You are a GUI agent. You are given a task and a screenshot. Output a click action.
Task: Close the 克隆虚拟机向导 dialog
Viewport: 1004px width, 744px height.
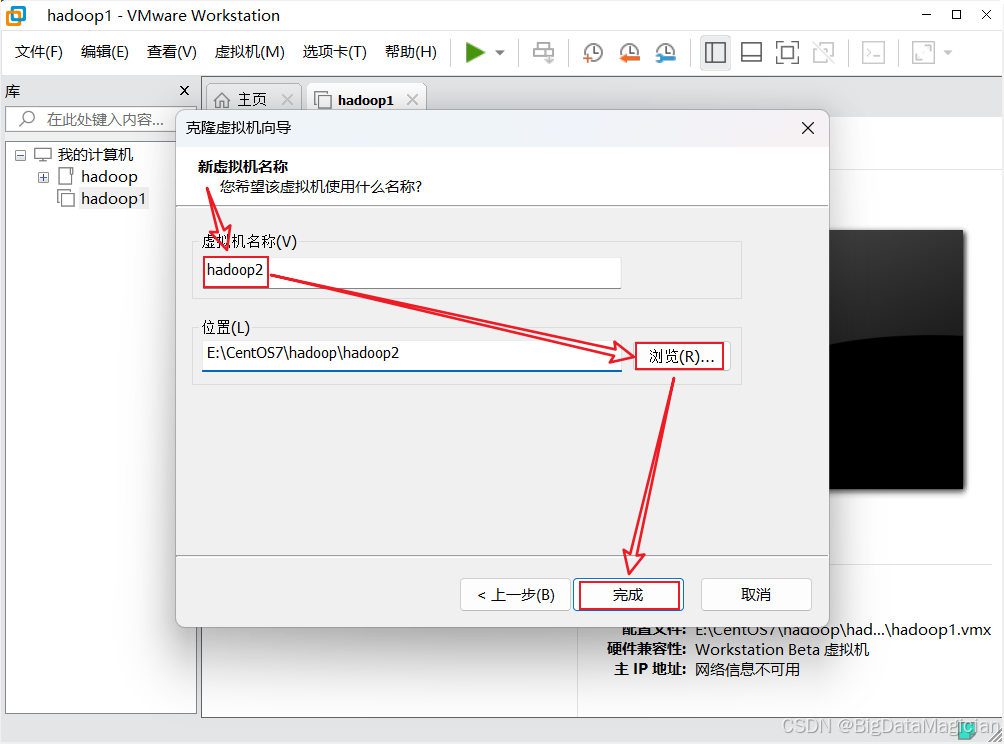click(808, 128)
